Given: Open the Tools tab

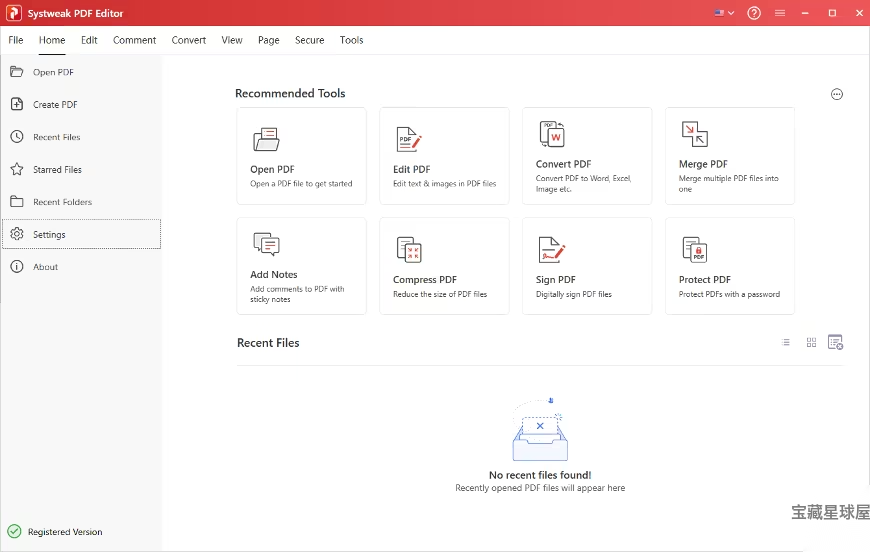Looking at the screenshot, I should tap(351, 40).
